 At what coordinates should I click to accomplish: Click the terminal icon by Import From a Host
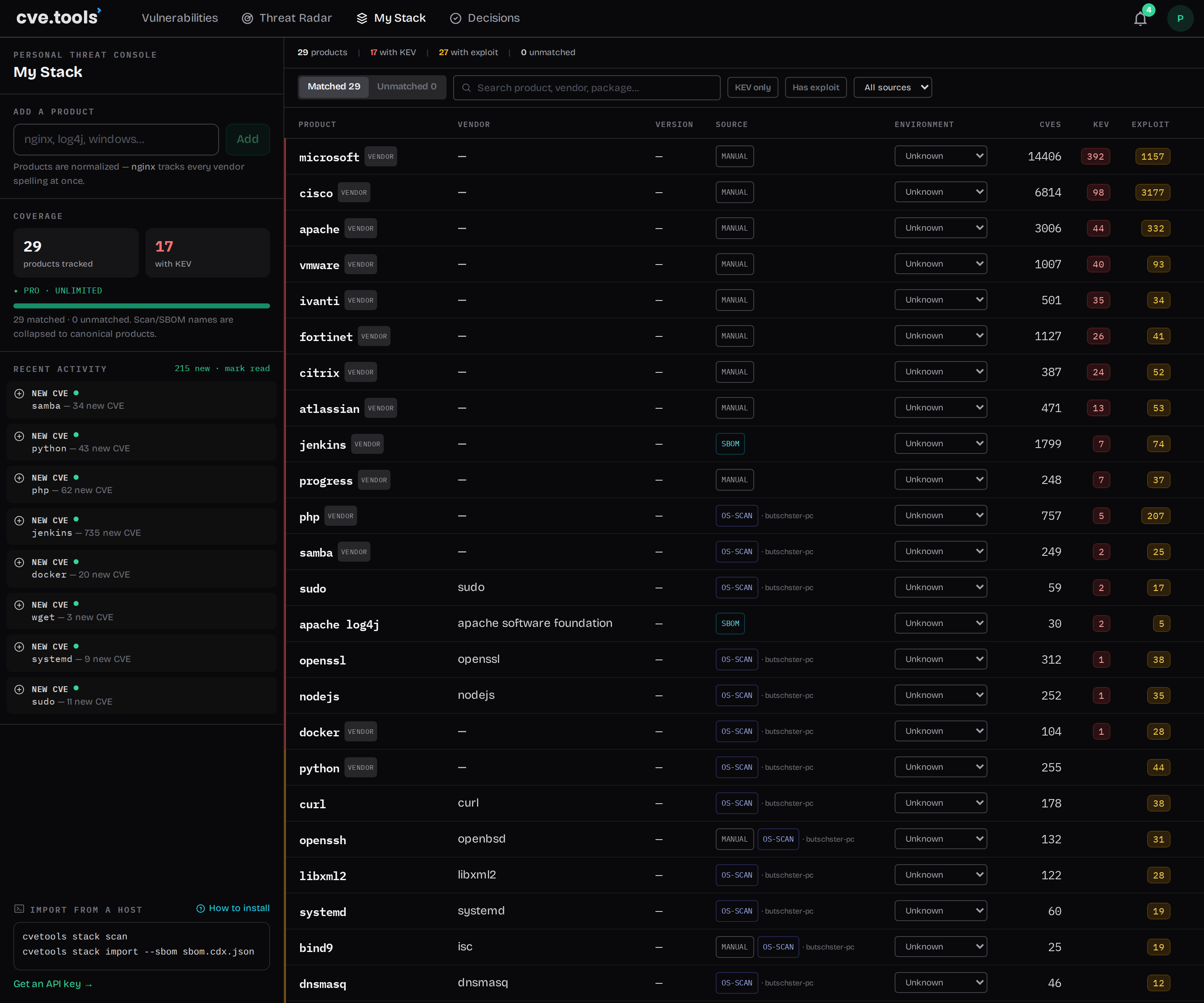click(19, 909)
